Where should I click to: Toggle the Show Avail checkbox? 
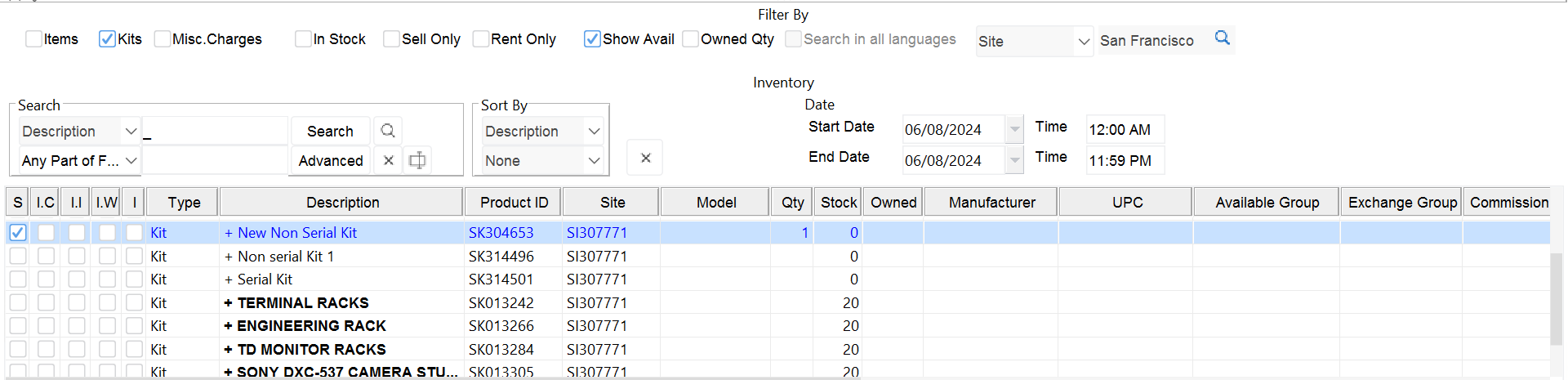[x=592, y=39]
